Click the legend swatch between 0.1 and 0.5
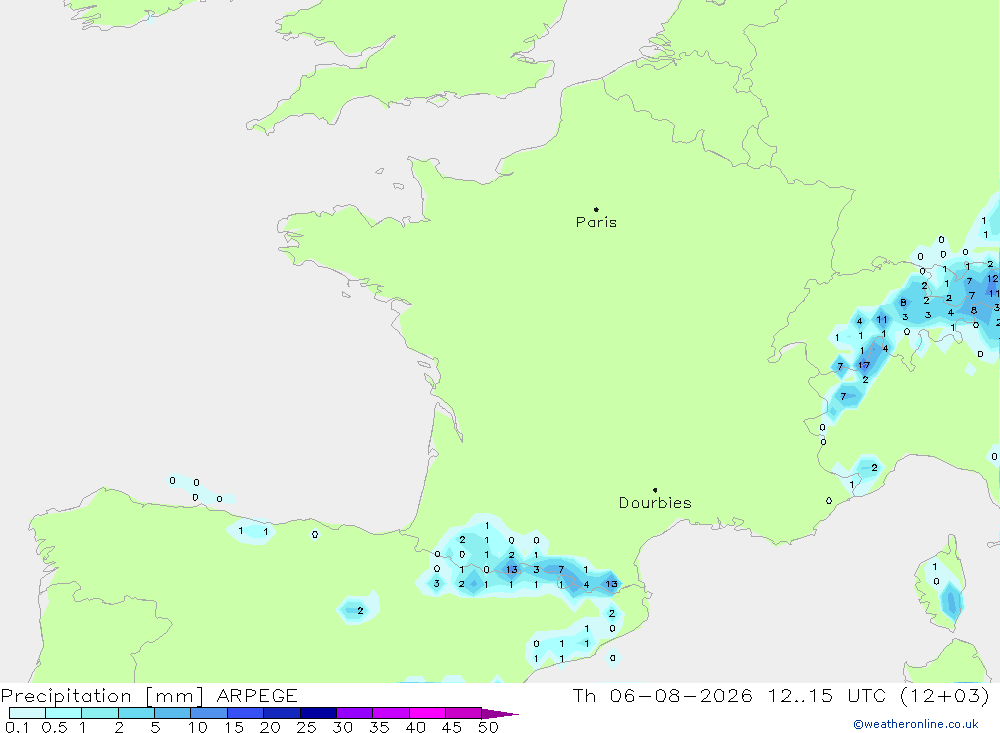 click(27, 713)
